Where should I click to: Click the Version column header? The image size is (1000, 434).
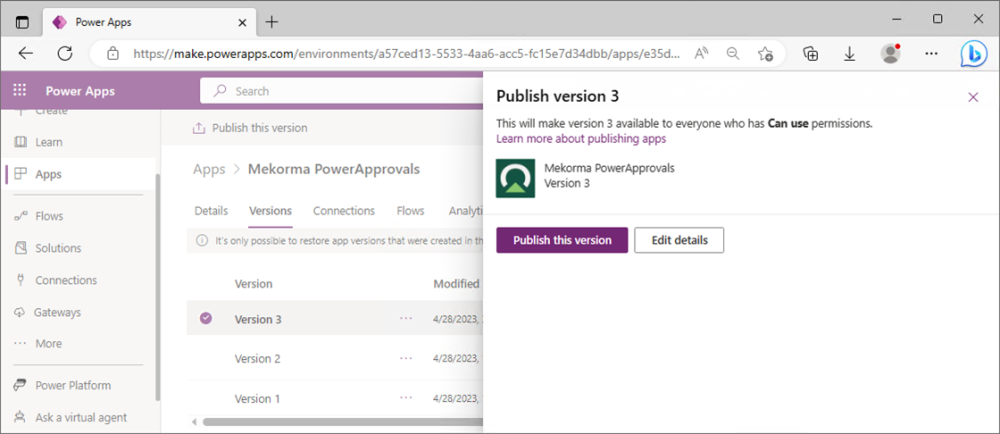(x=253, y=284)
